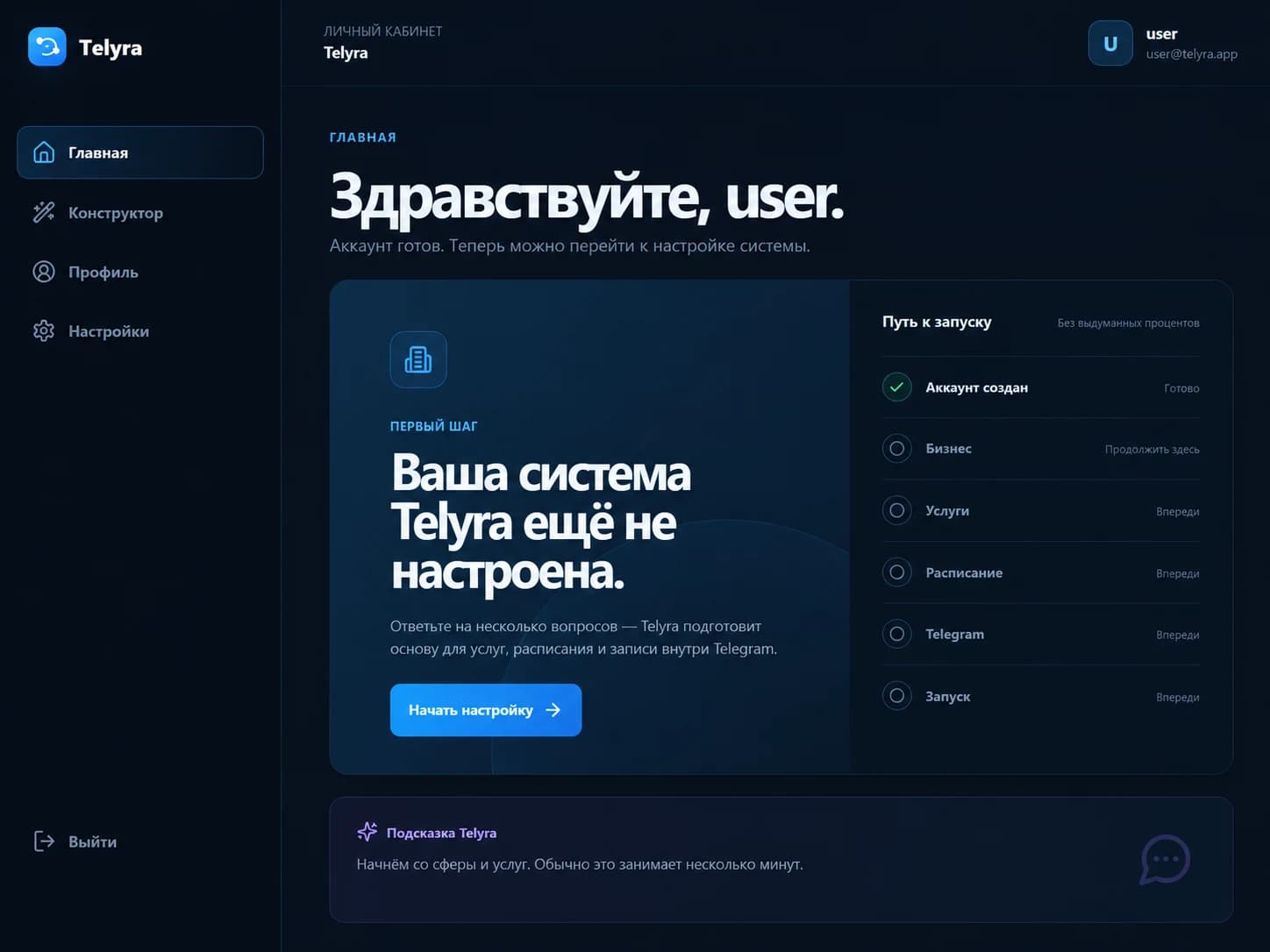Click the Впереди status in the Расписание row

click(x=1177, y=573)
